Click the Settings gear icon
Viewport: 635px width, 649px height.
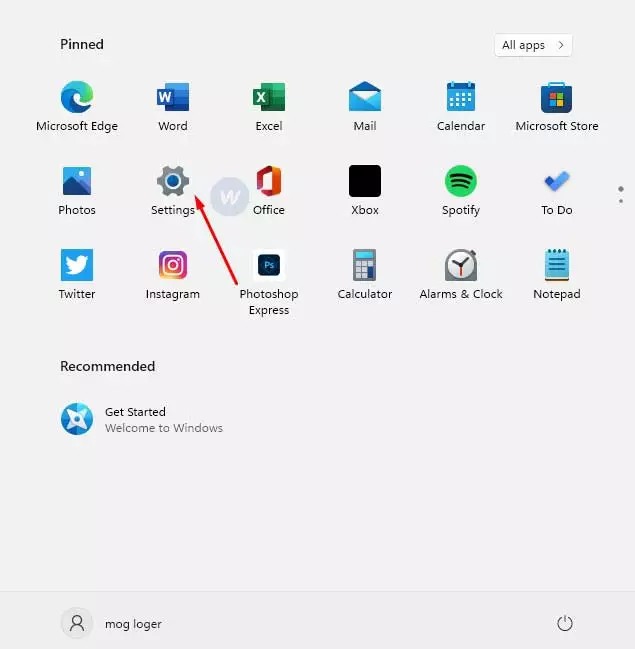point(173,181)
